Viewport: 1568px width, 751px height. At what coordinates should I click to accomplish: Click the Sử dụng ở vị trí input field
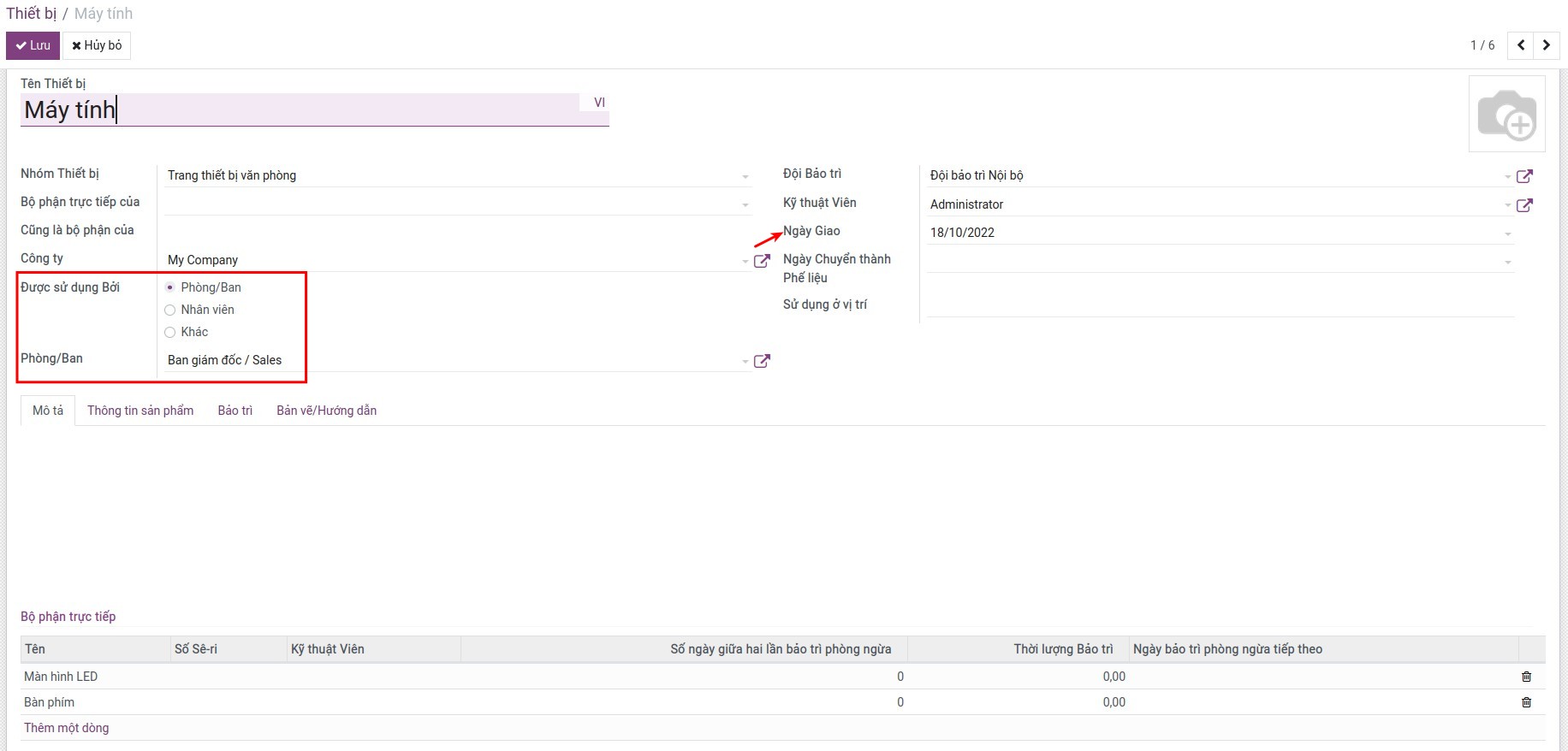click(x=1220, y=305)
